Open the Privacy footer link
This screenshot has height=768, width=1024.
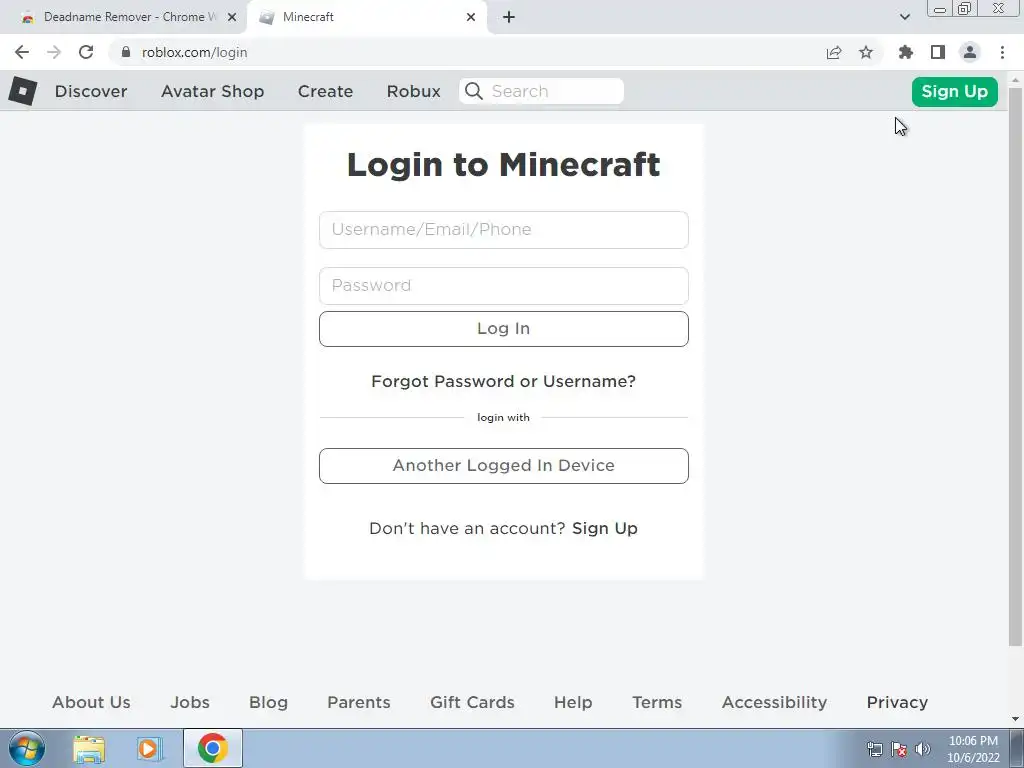coord(897,702)
